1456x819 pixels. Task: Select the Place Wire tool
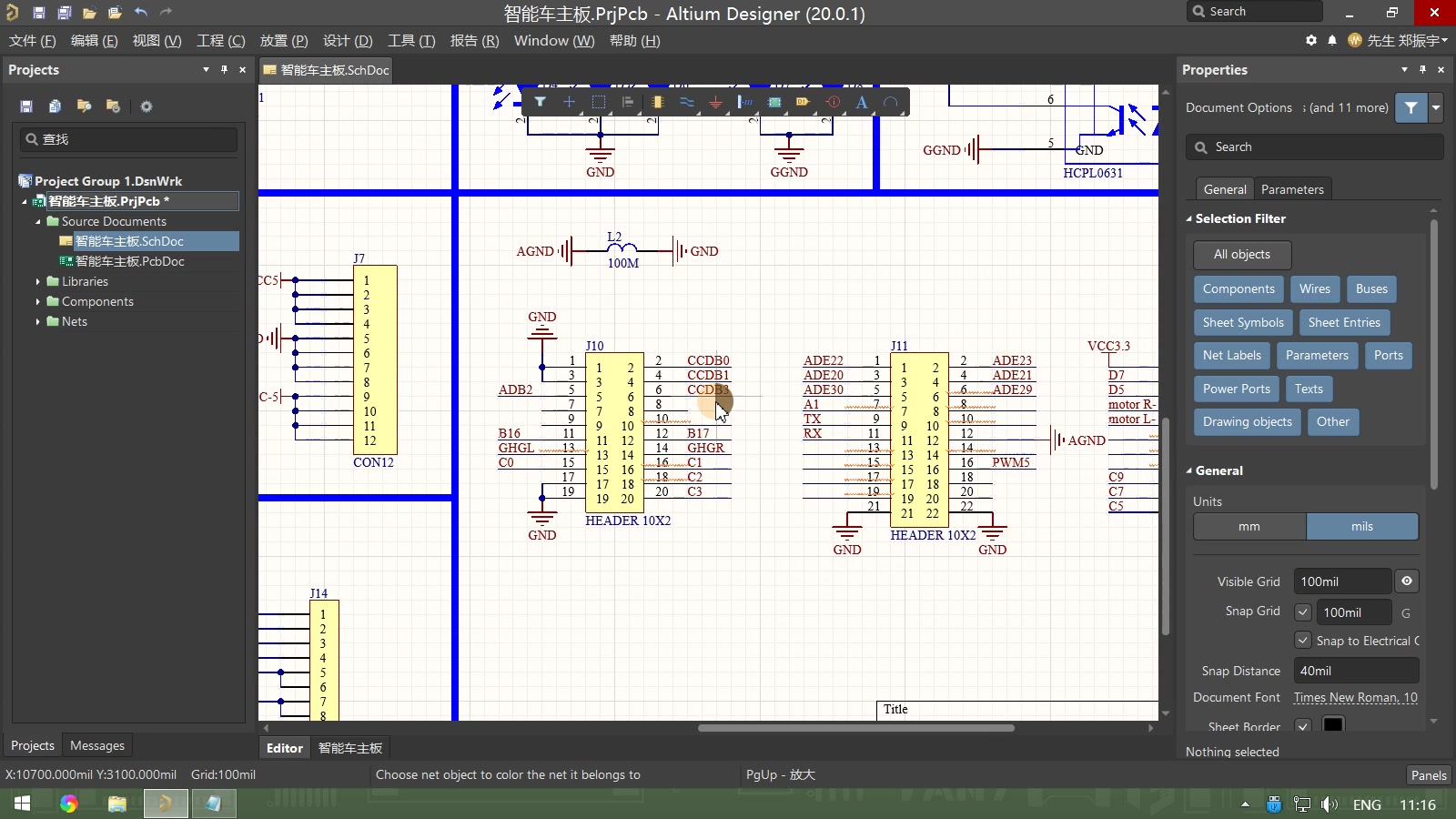click(686, 102)
